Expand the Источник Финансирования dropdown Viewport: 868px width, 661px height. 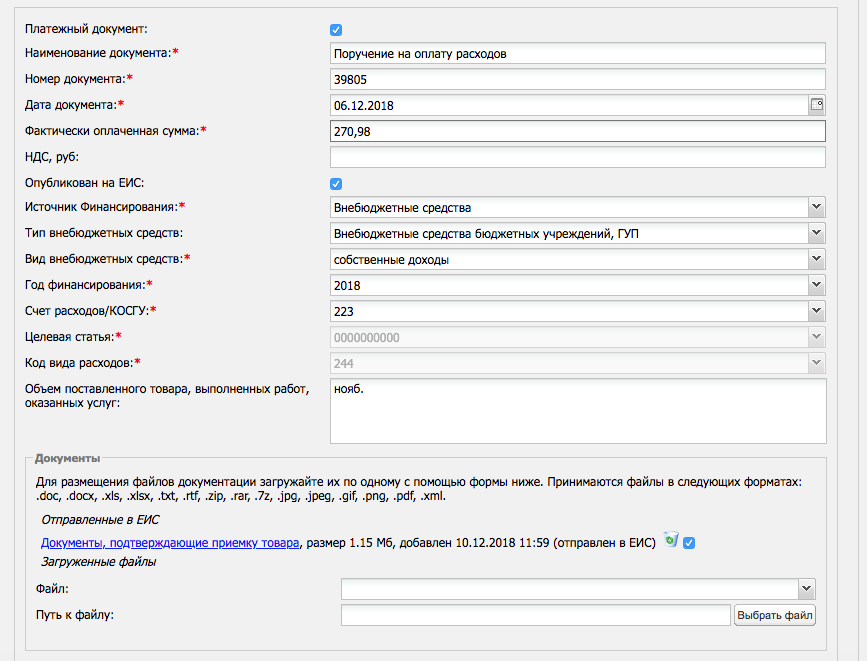click(x=816, y=207)
